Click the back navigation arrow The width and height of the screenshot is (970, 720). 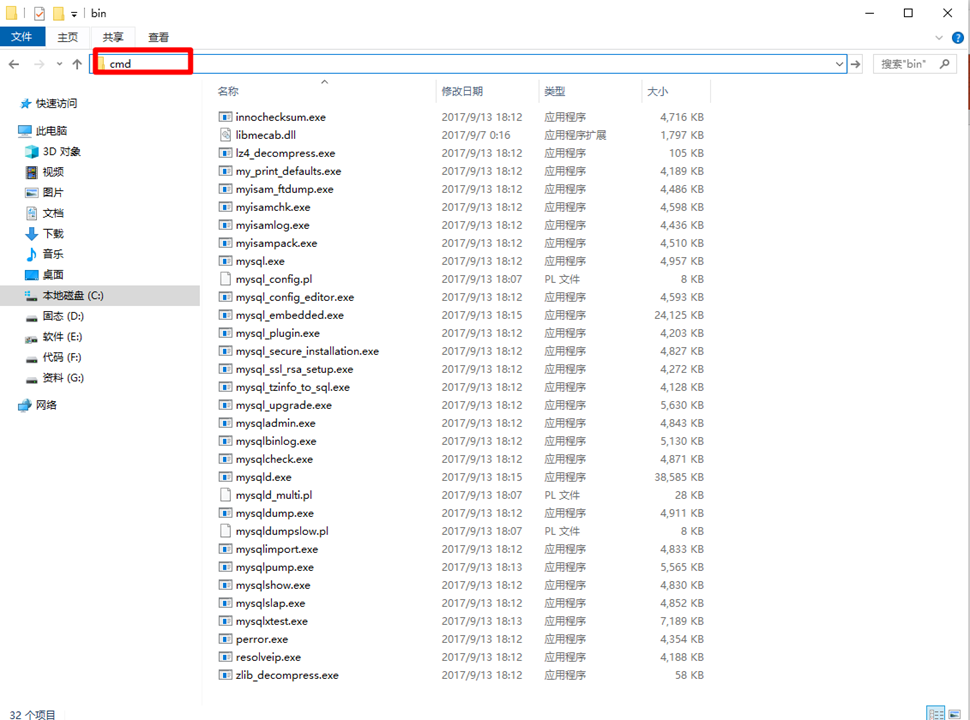coord(14,64)
